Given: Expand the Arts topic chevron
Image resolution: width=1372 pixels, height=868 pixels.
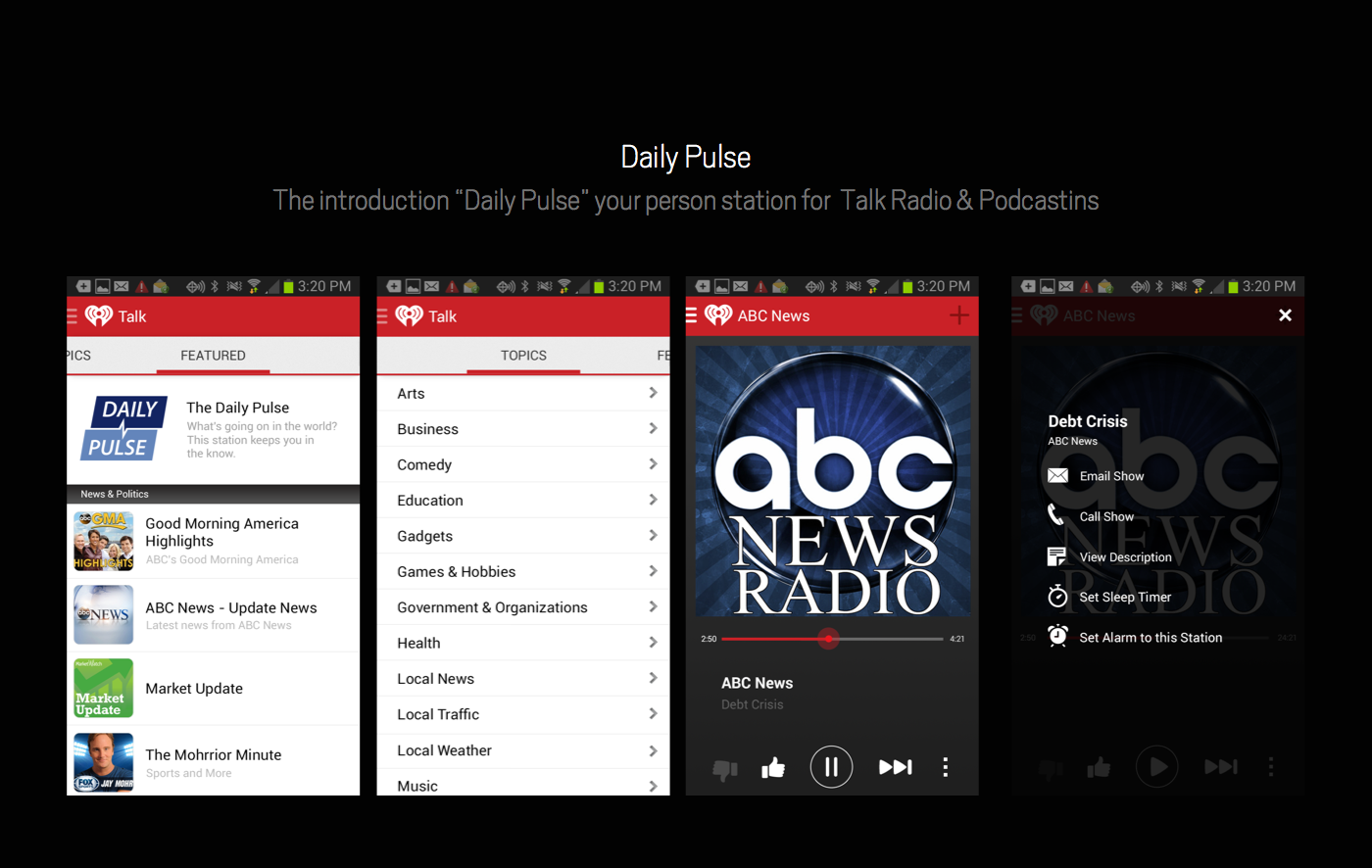Looking at the screenshot, I should click(x=653, y=393).
